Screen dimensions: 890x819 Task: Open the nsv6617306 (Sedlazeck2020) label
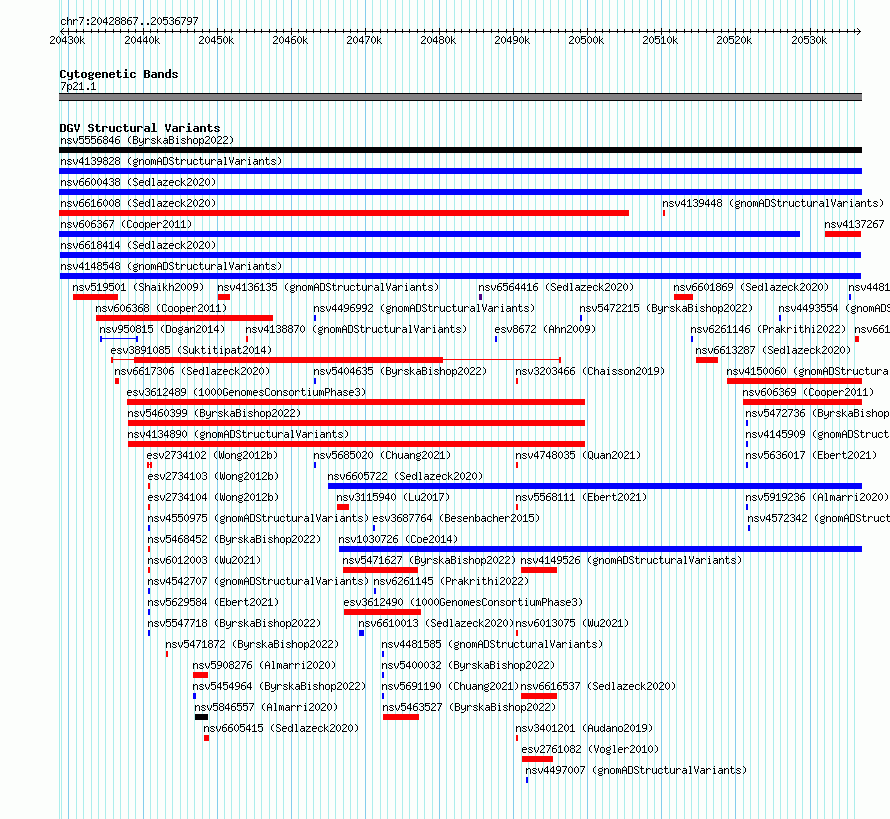192,371
